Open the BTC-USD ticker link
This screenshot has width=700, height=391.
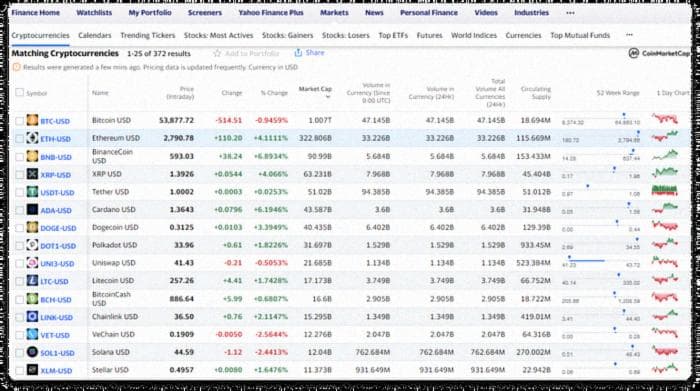coord(55,121)
